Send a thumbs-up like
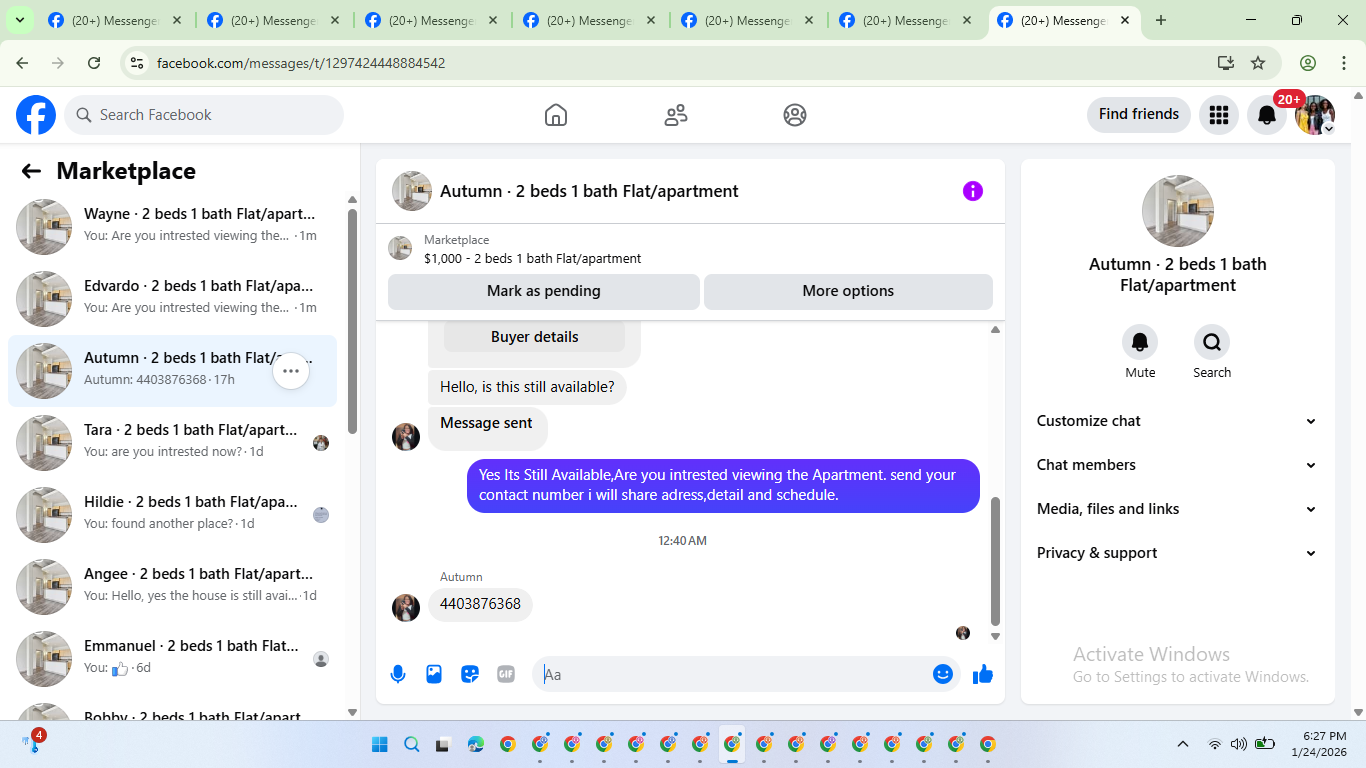Image resolution: width=1366 pixels, height=768 pixels. pyautogui.click(x=983, y=674)
